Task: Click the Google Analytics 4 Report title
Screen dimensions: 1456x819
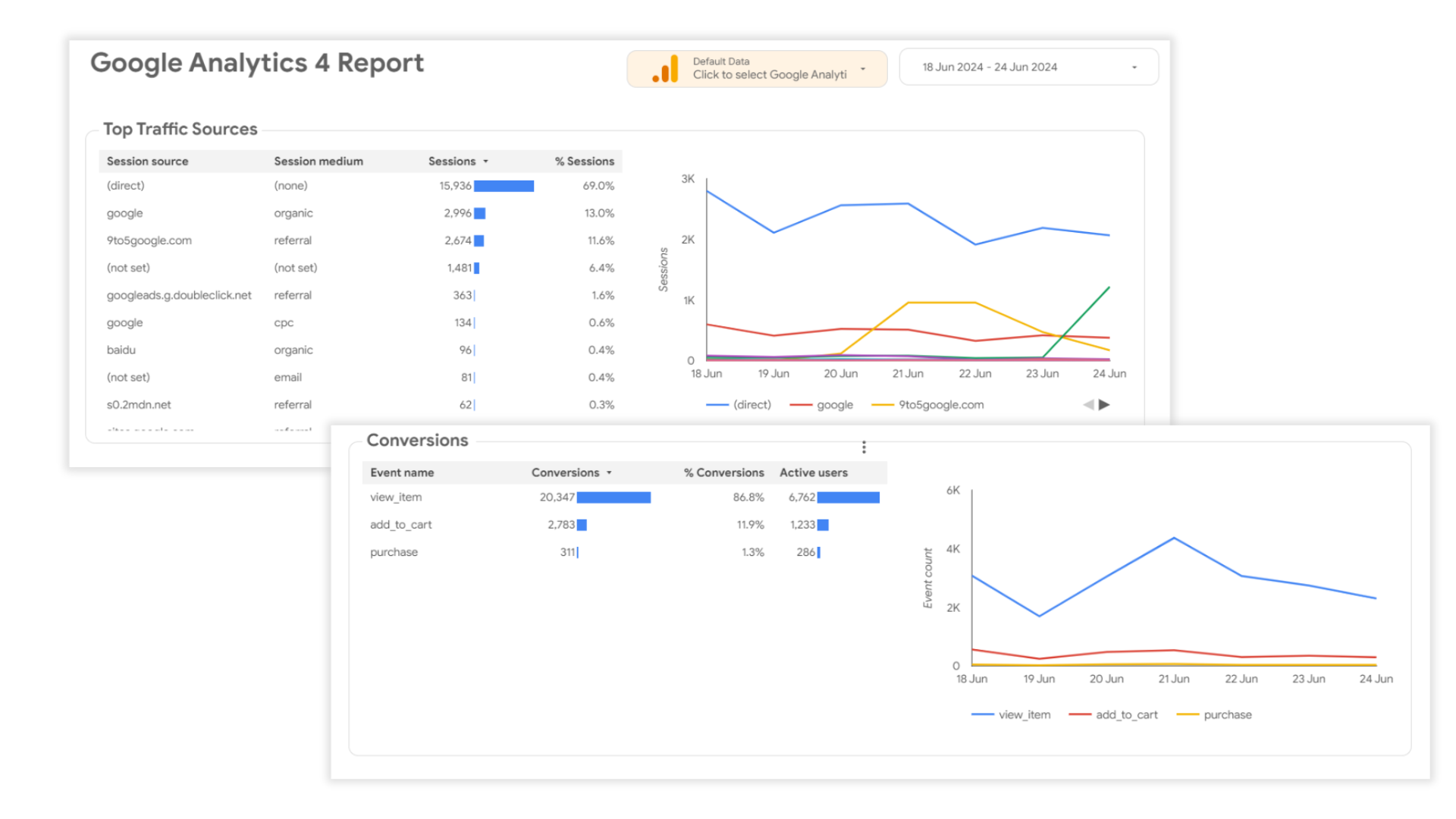Action: 257,63
